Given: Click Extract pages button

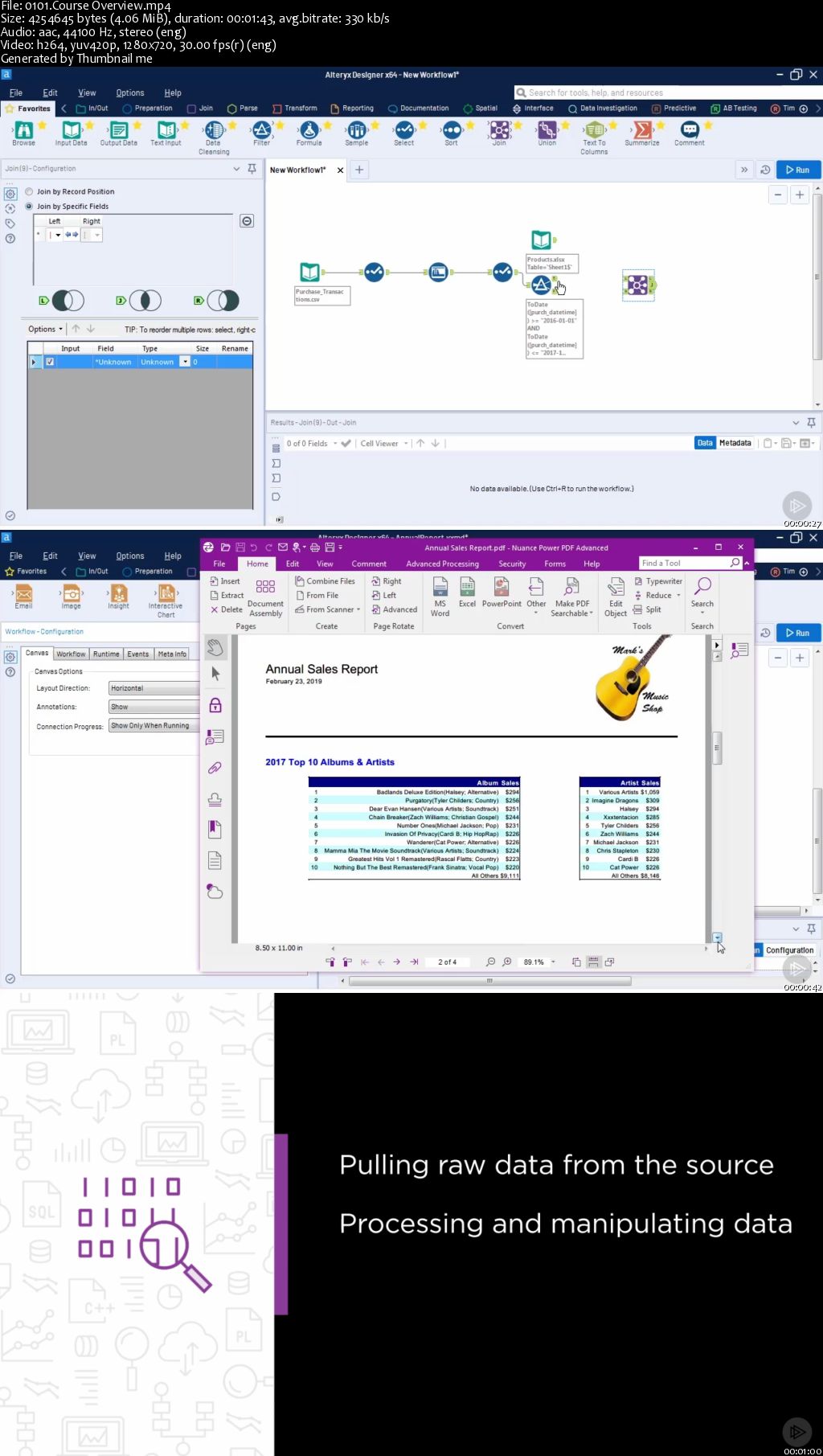Looking at the screenshot, I should 227,595.
